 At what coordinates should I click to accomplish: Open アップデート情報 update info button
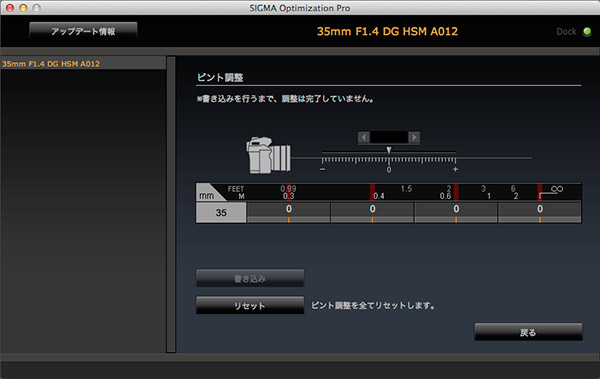coord(83,31)
